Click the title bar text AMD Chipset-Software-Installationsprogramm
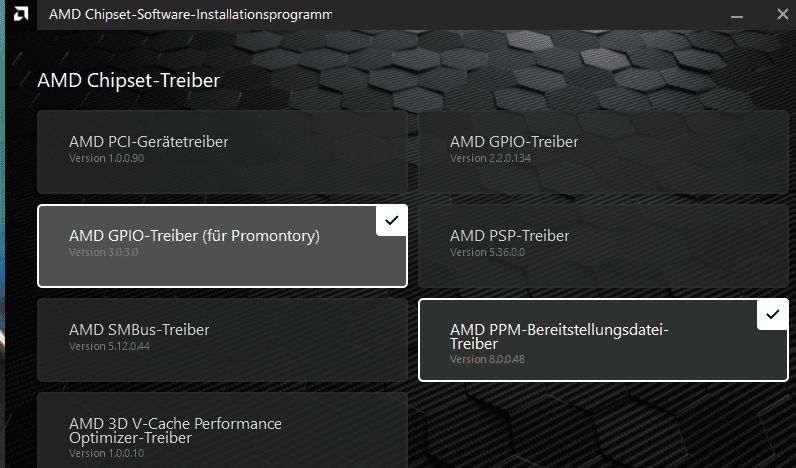The width and height of the screenshot is (796, 468). point(190,14)
